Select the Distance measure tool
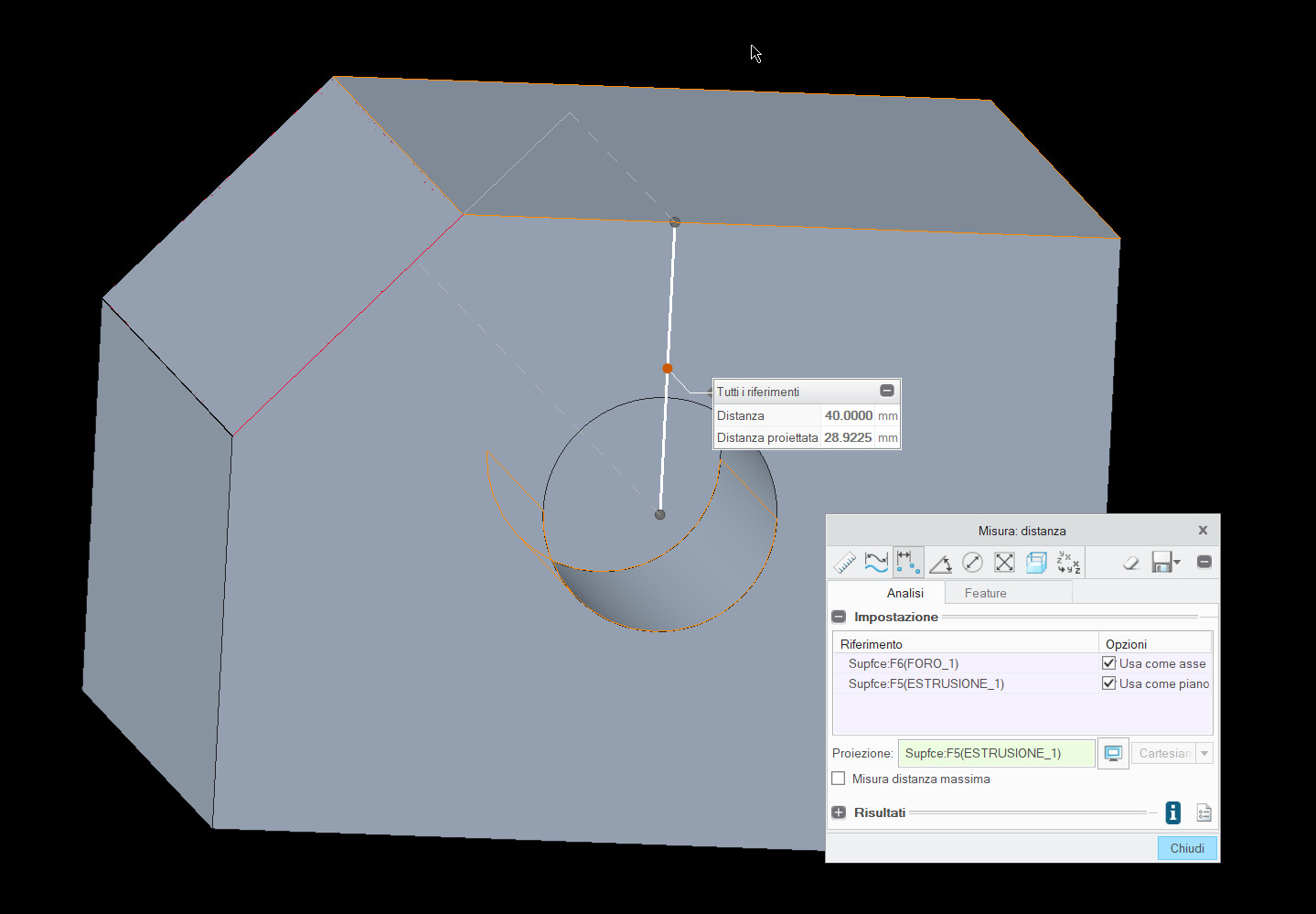 [908, 563]
